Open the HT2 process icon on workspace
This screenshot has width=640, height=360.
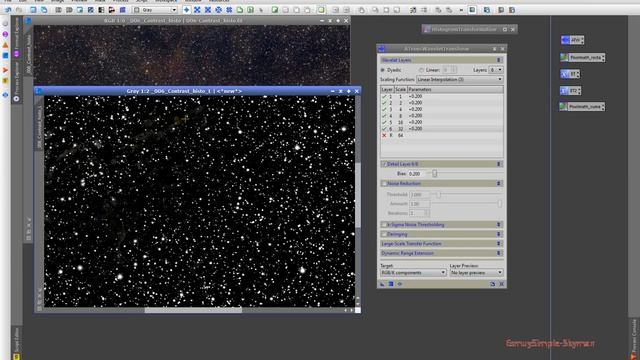point(571,91)
